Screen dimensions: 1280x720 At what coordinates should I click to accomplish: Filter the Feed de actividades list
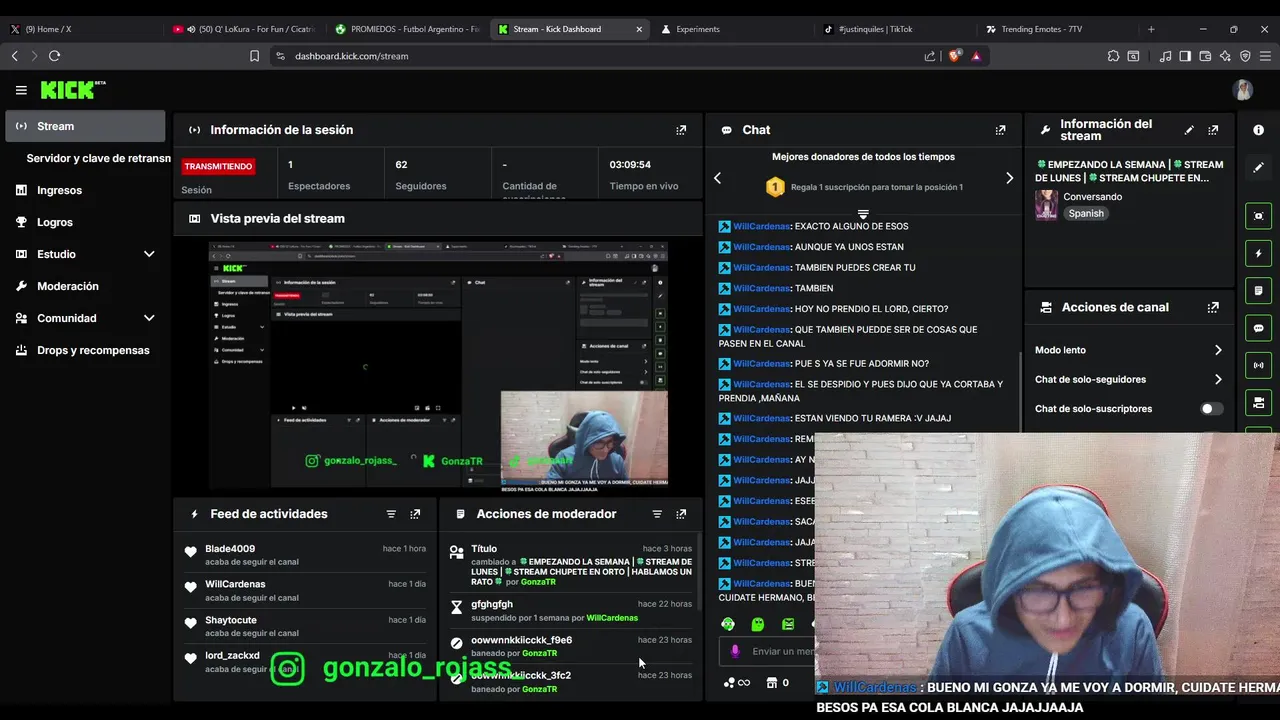point(391,514)
